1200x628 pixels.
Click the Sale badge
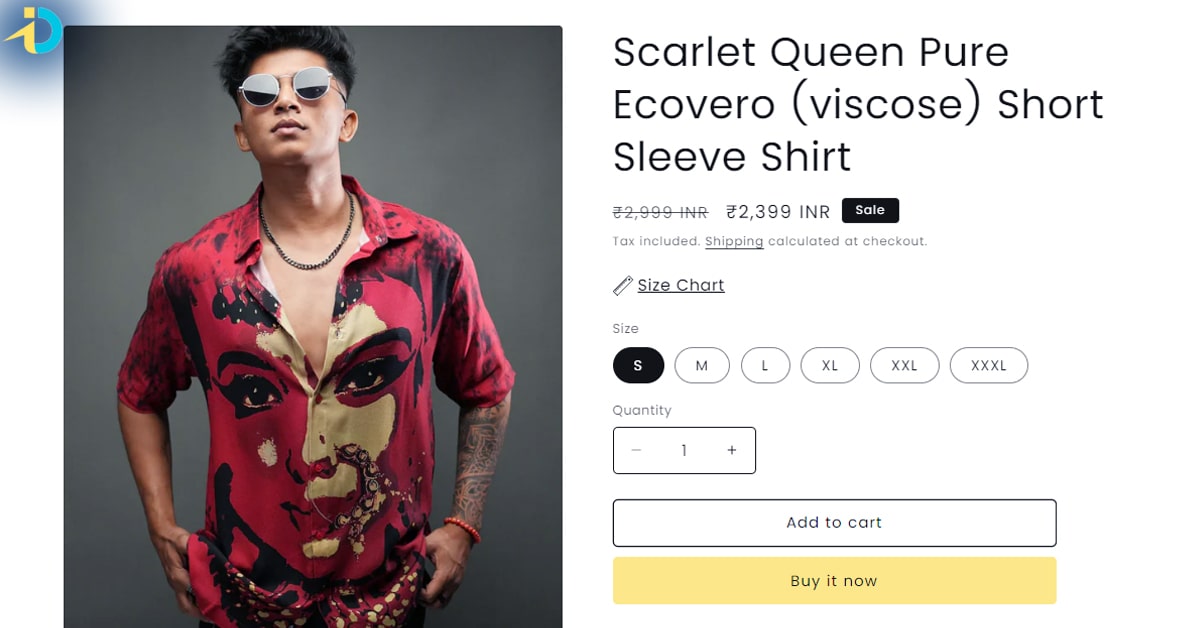click(870, 210)
